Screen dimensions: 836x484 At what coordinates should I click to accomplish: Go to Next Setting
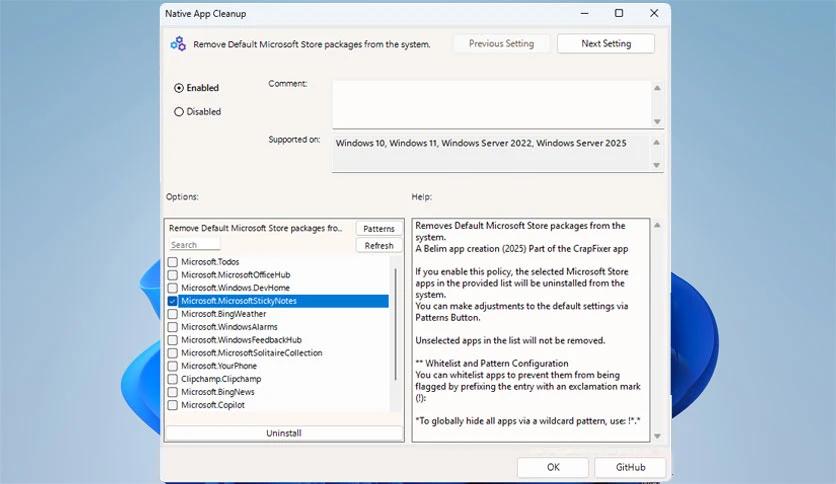[605, 44]
